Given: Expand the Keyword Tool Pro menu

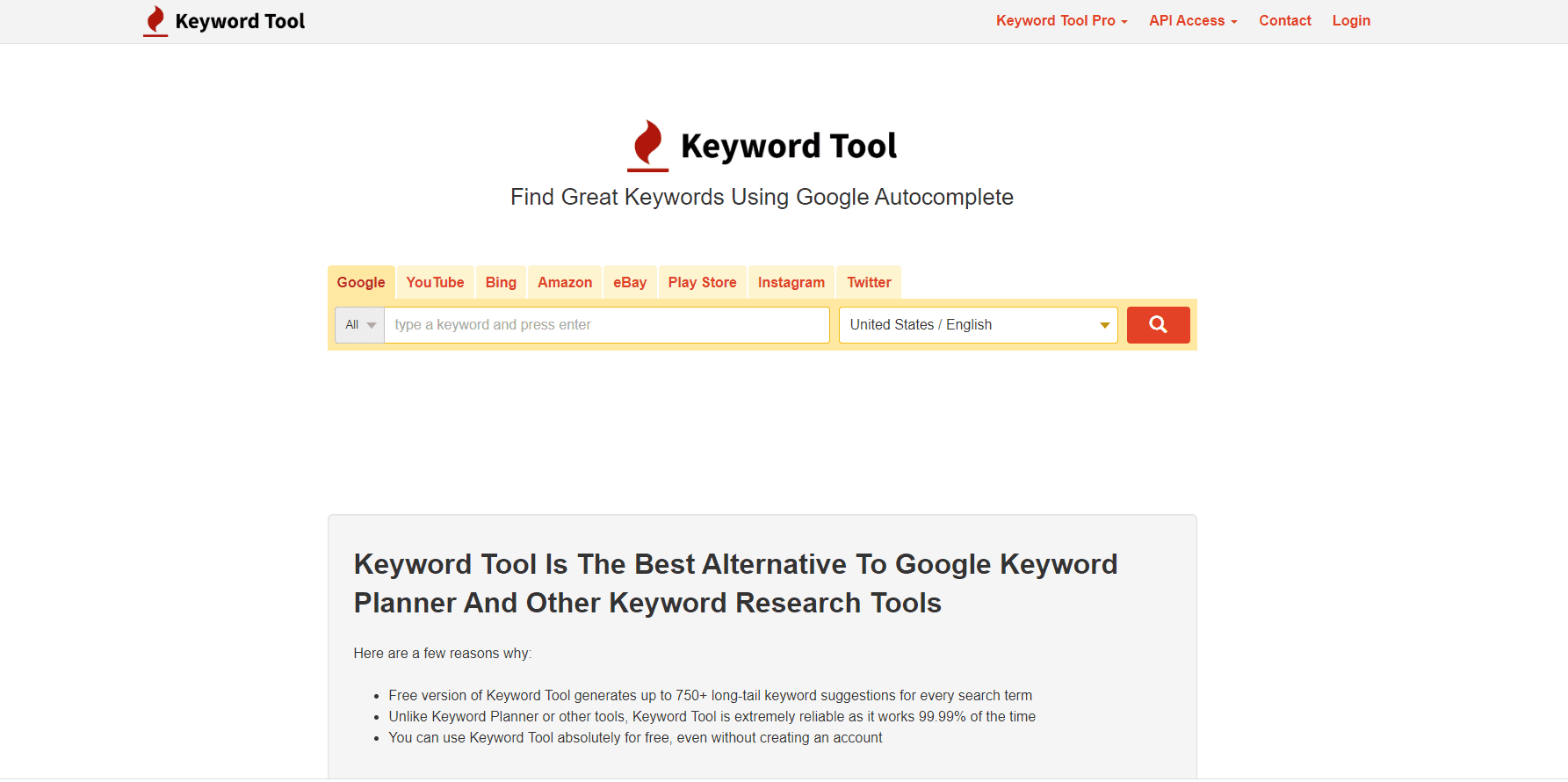Looking at the screenshot, I should 1061,21.
